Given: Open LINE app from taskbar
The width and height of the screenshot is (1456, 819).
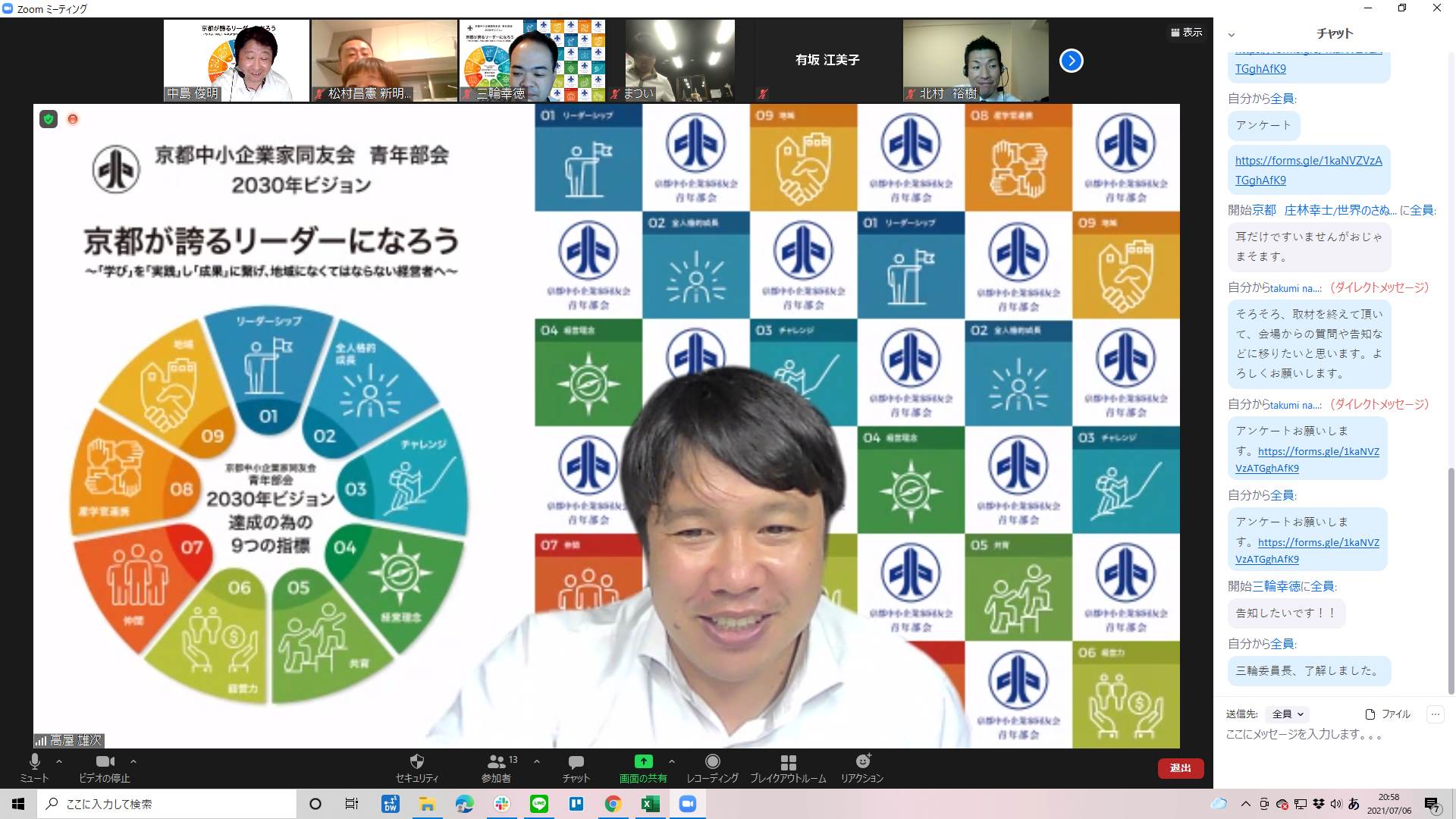Looking at the screenshot, I should point(538,804).
